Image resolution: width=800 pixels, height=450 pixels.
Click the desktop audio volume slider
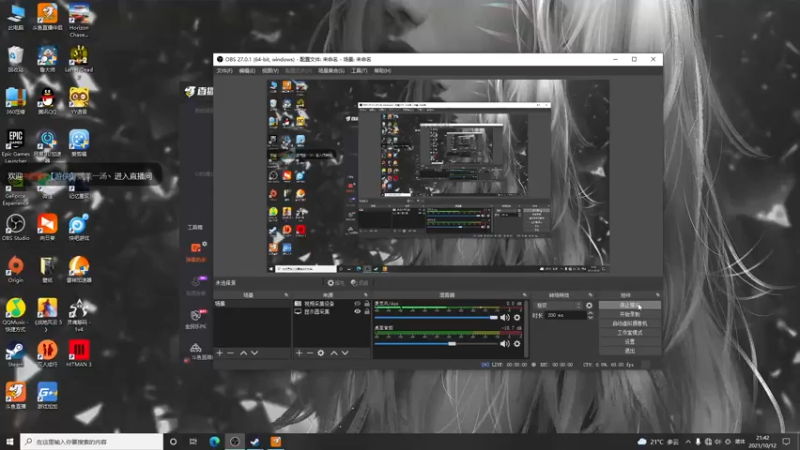coord(436,344)
